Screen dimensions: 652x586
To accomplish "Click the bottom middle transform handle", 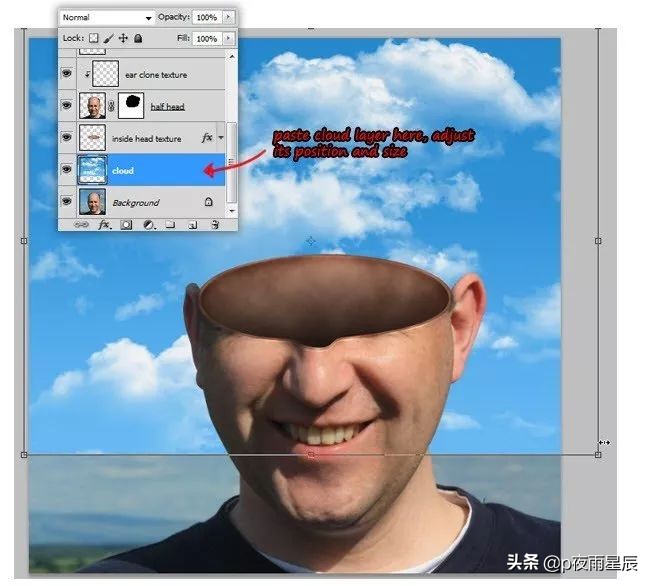I will pos(311,455).
